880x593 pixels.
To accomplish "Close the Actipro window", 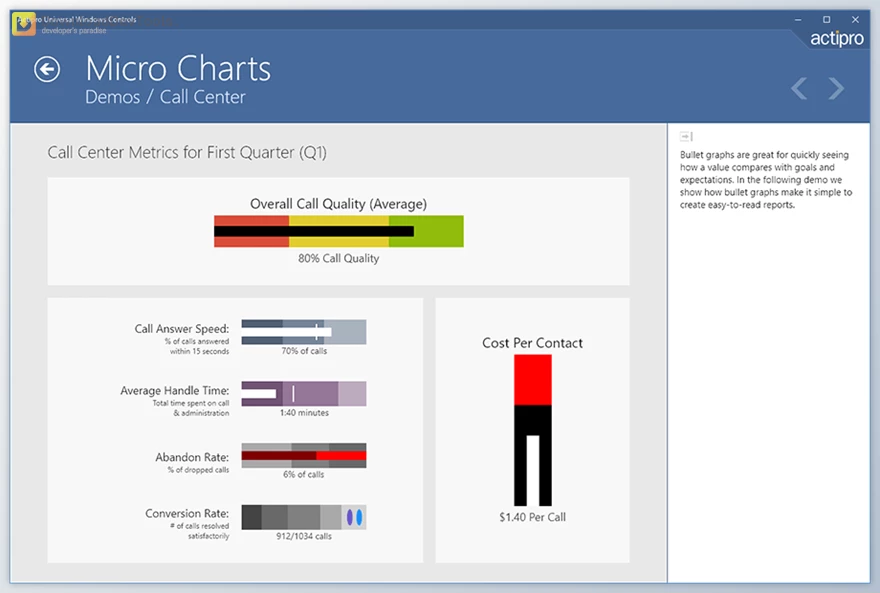I will coord(854,19).
